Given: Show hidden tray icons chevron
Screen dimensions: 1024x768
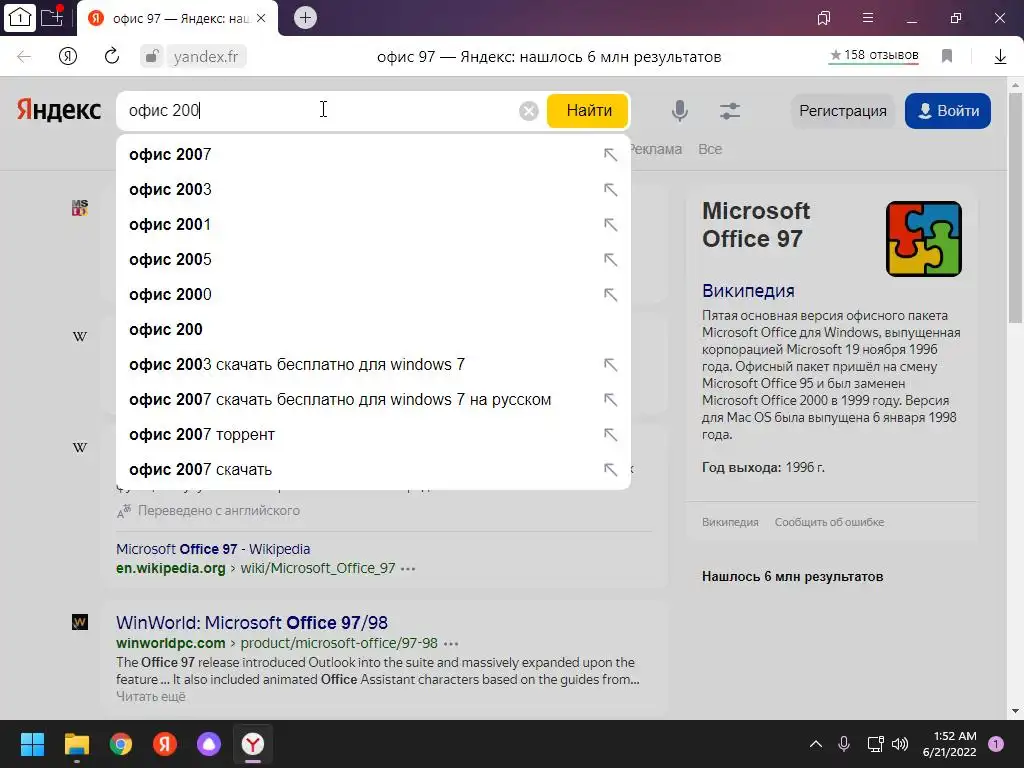Looking at the screenshot, I should (816, 744).
